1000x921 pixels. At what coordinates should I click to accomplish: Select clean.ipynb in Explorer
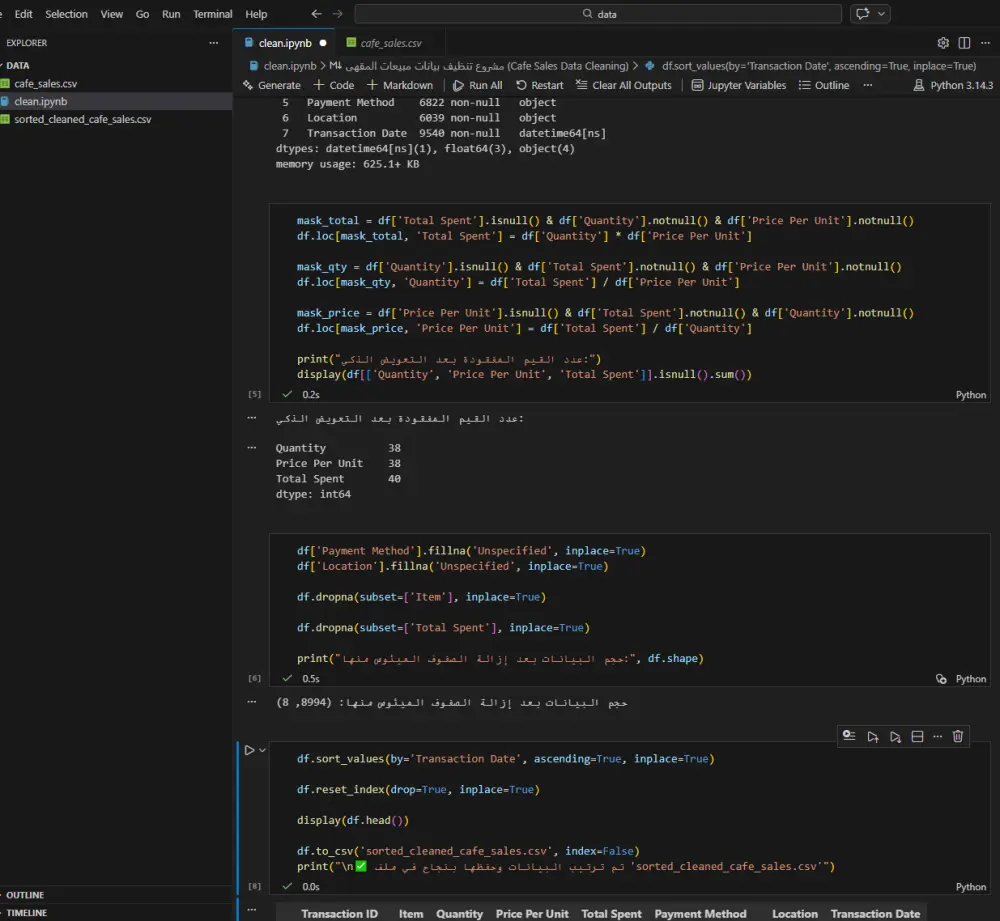[116, 101]
